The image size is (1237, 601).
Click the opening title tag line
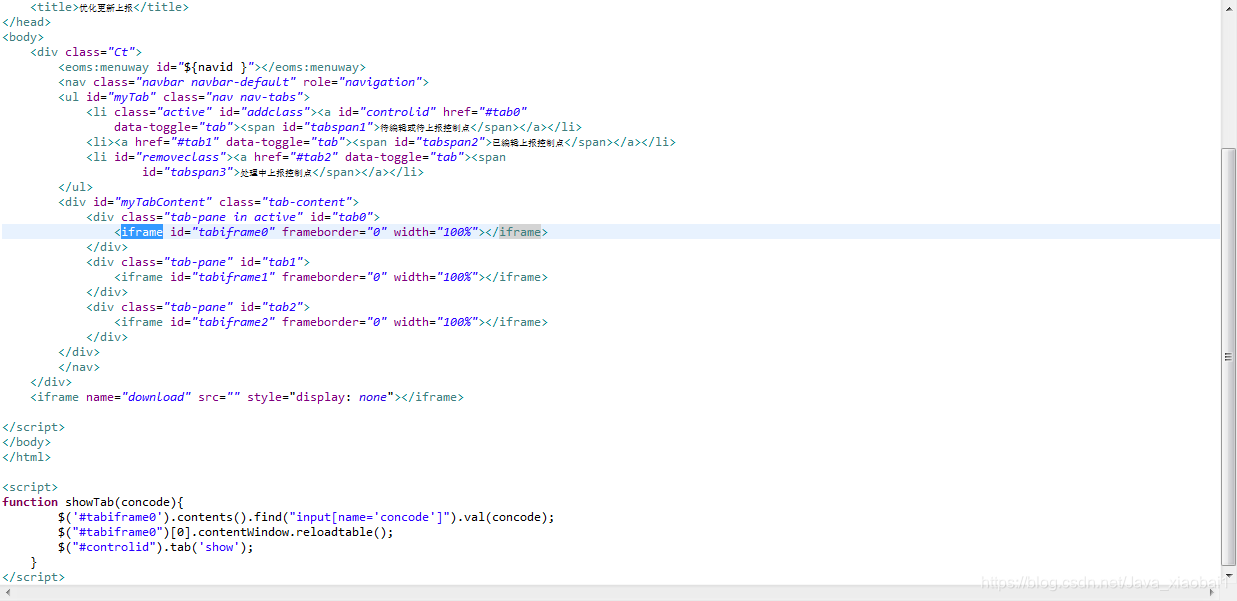109,7
